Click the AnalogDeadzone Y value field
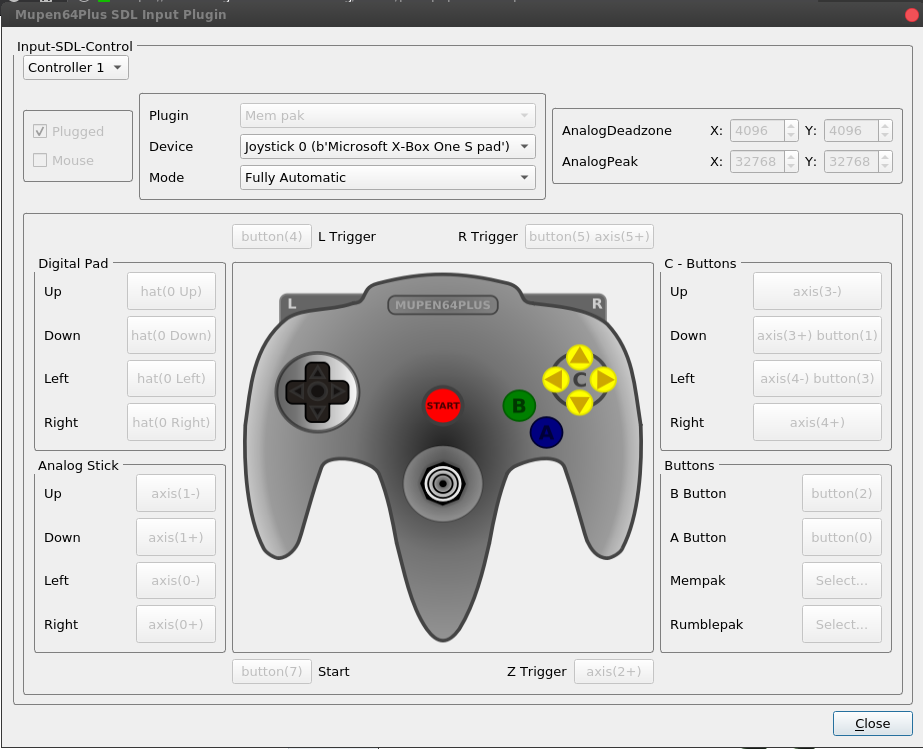Screen dimensions: 923x749 (x=851, y=131)
